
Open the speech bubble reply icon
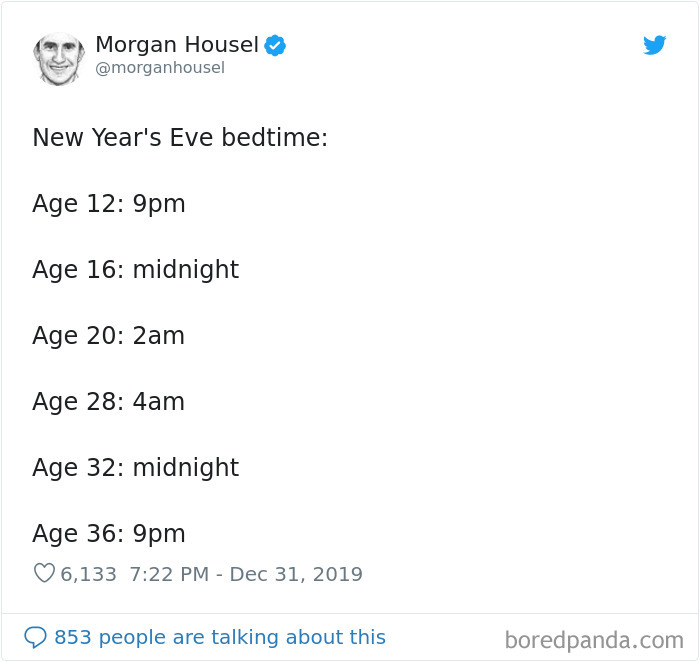(35, 637)
